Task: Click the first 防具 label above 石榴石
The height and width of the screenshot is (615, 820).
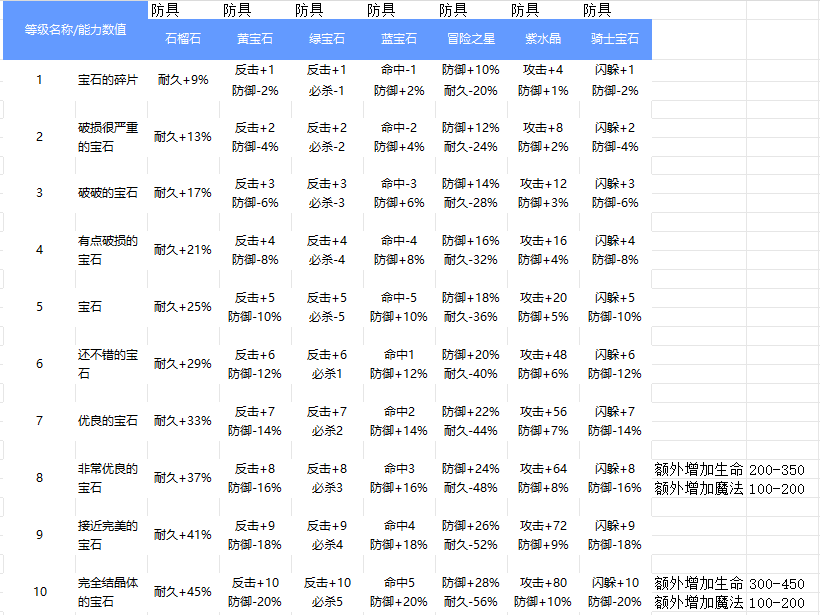Action: tap(162, 10)
